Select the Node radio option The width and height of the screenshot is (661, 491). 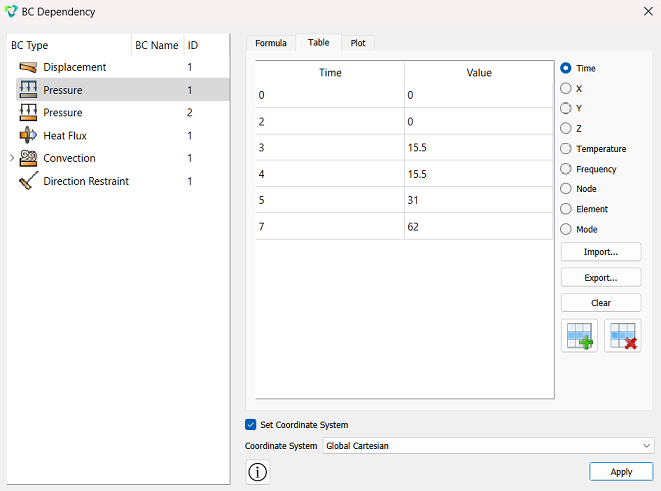566,189
